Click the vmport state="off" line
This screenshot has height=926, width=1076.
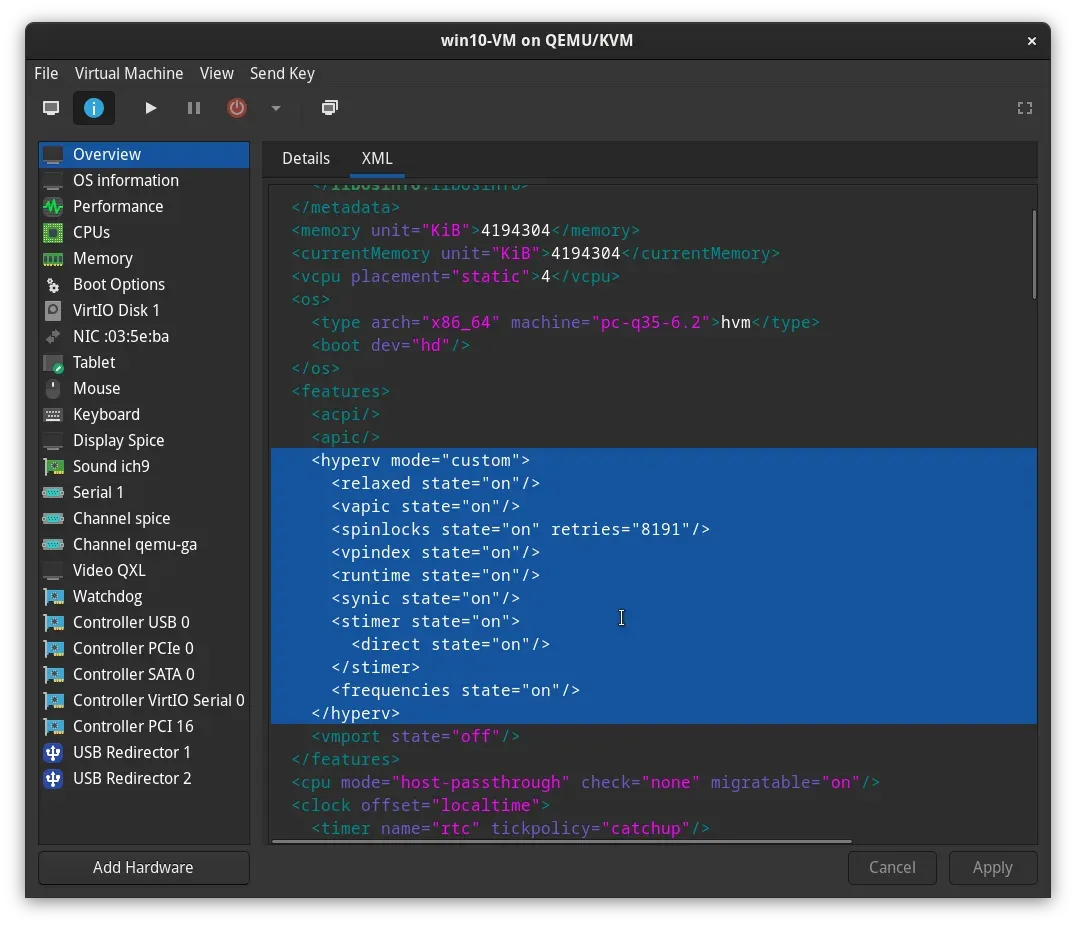point(415,737)
